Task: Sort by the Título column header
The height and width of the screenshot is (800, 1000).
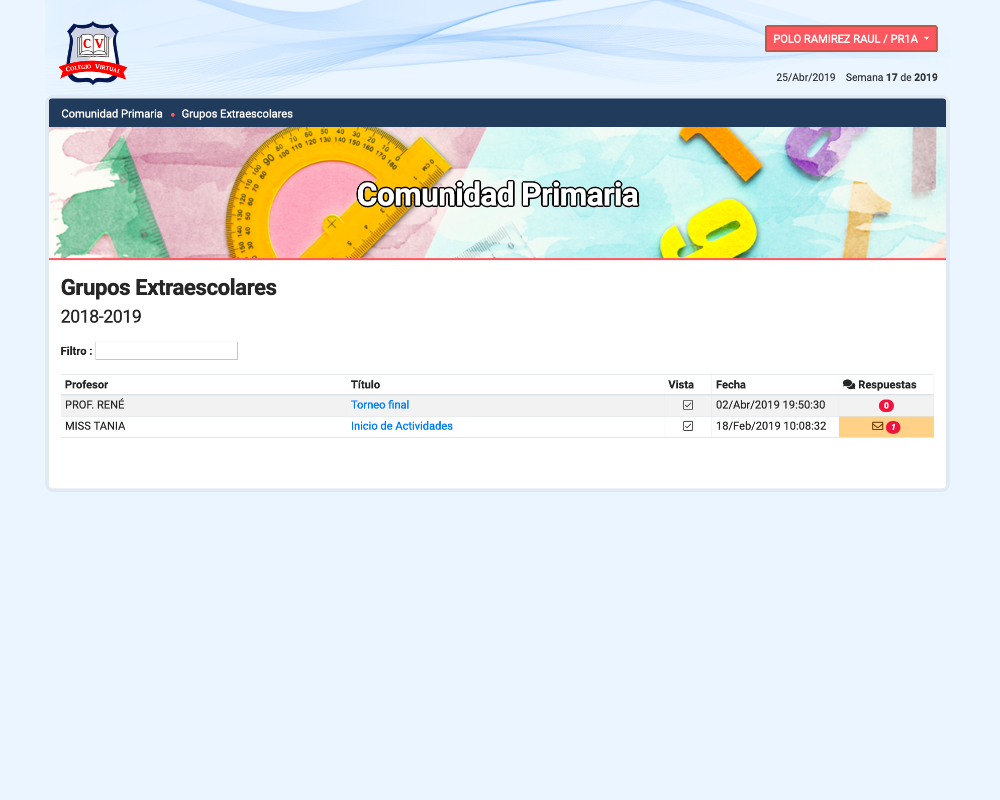Action: point(365,384)
